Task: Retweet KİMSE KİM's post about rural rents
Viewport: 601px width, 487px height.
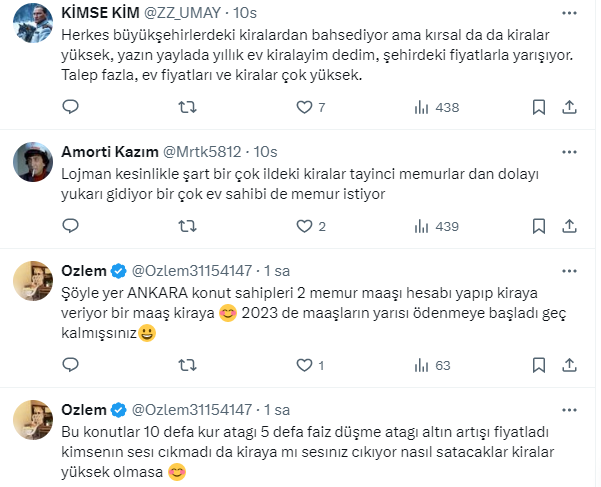Action: [x=186, y=107]
